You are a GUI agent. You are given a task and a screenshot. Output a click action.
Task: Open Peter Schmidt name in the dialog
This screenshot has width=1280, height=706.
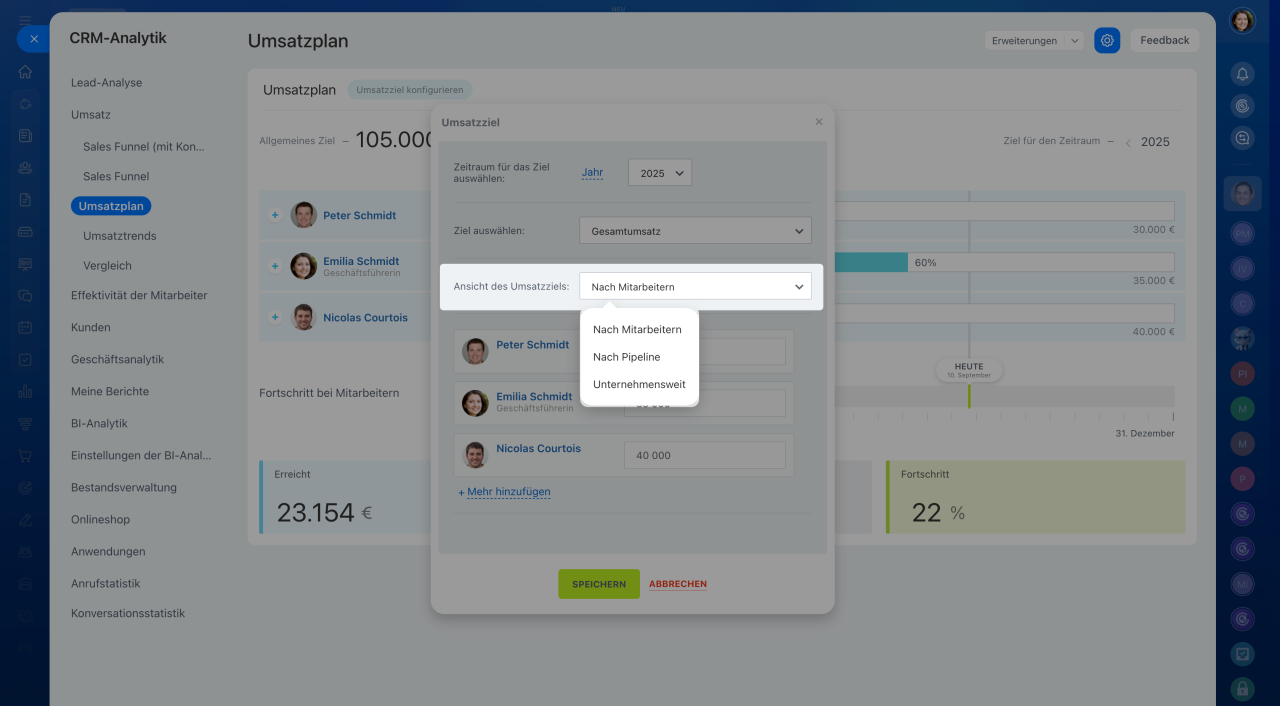point(533,344)
